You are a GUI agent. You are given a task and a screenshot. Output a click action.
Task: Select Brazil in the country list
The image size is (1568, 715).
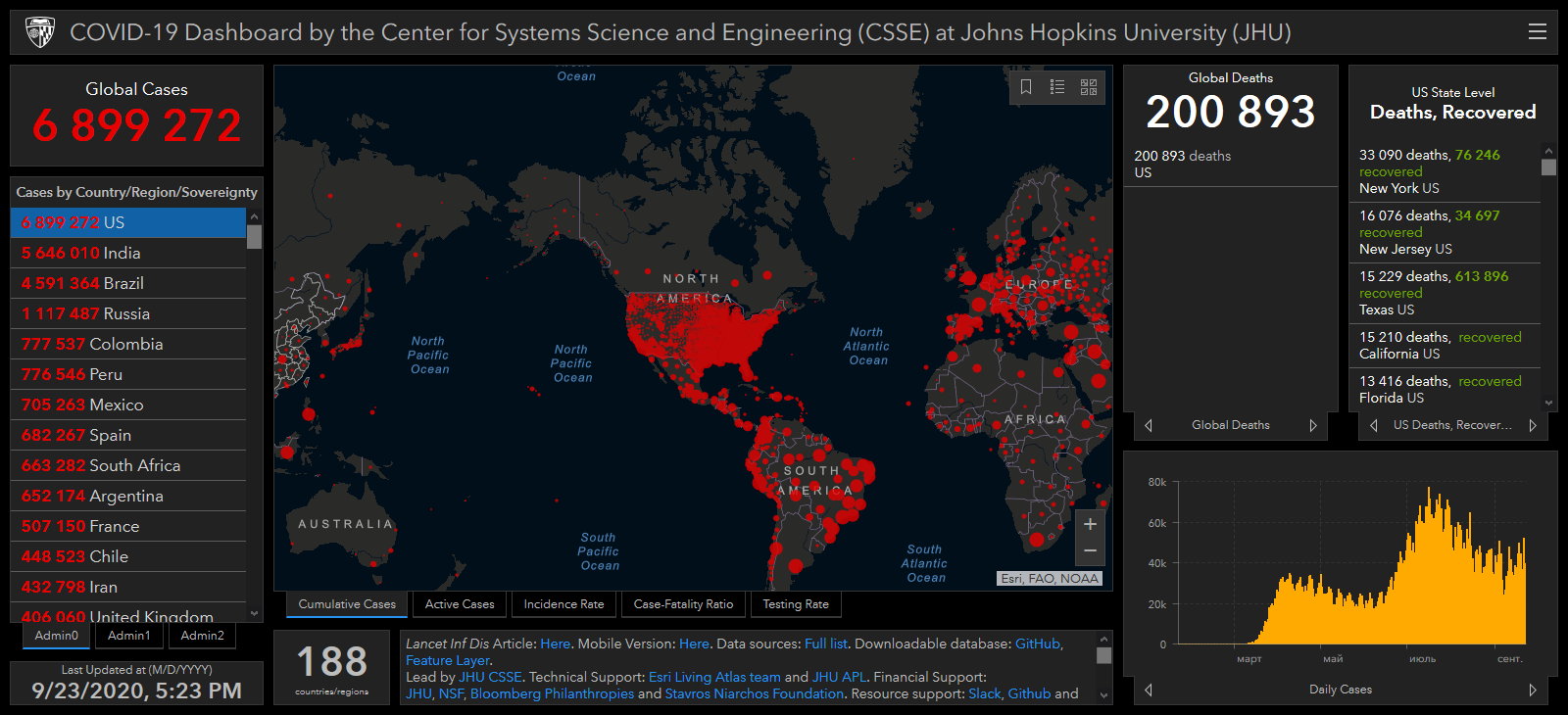click(x=128, y=283)
